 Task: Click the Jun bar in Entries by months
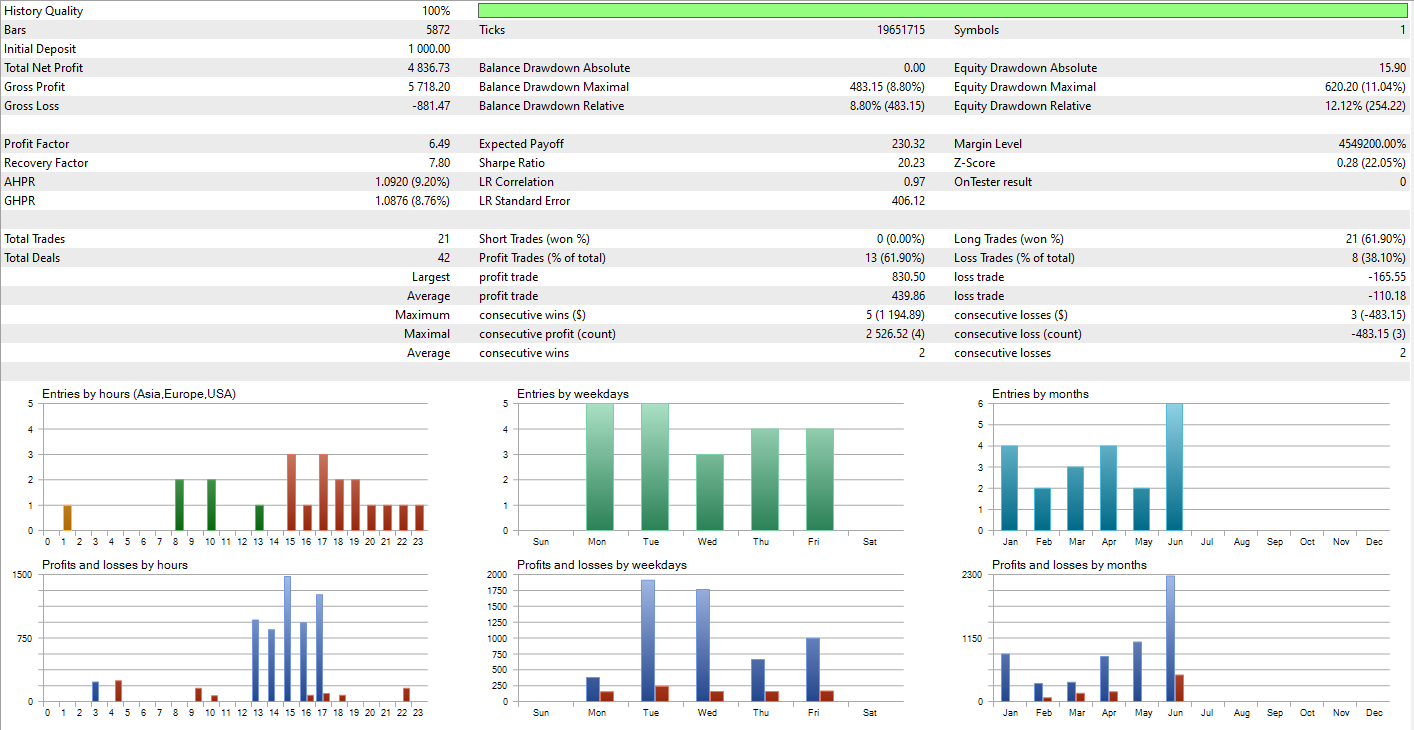[1174, 467]
